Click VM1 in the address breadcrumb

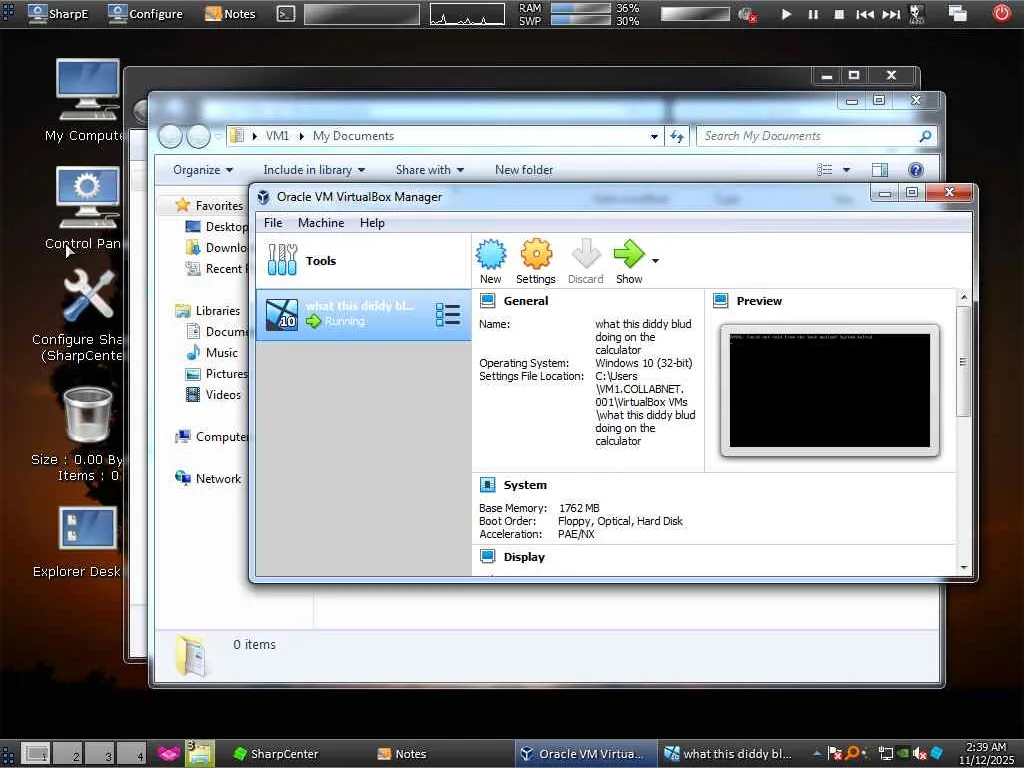(x=277, y=136)
